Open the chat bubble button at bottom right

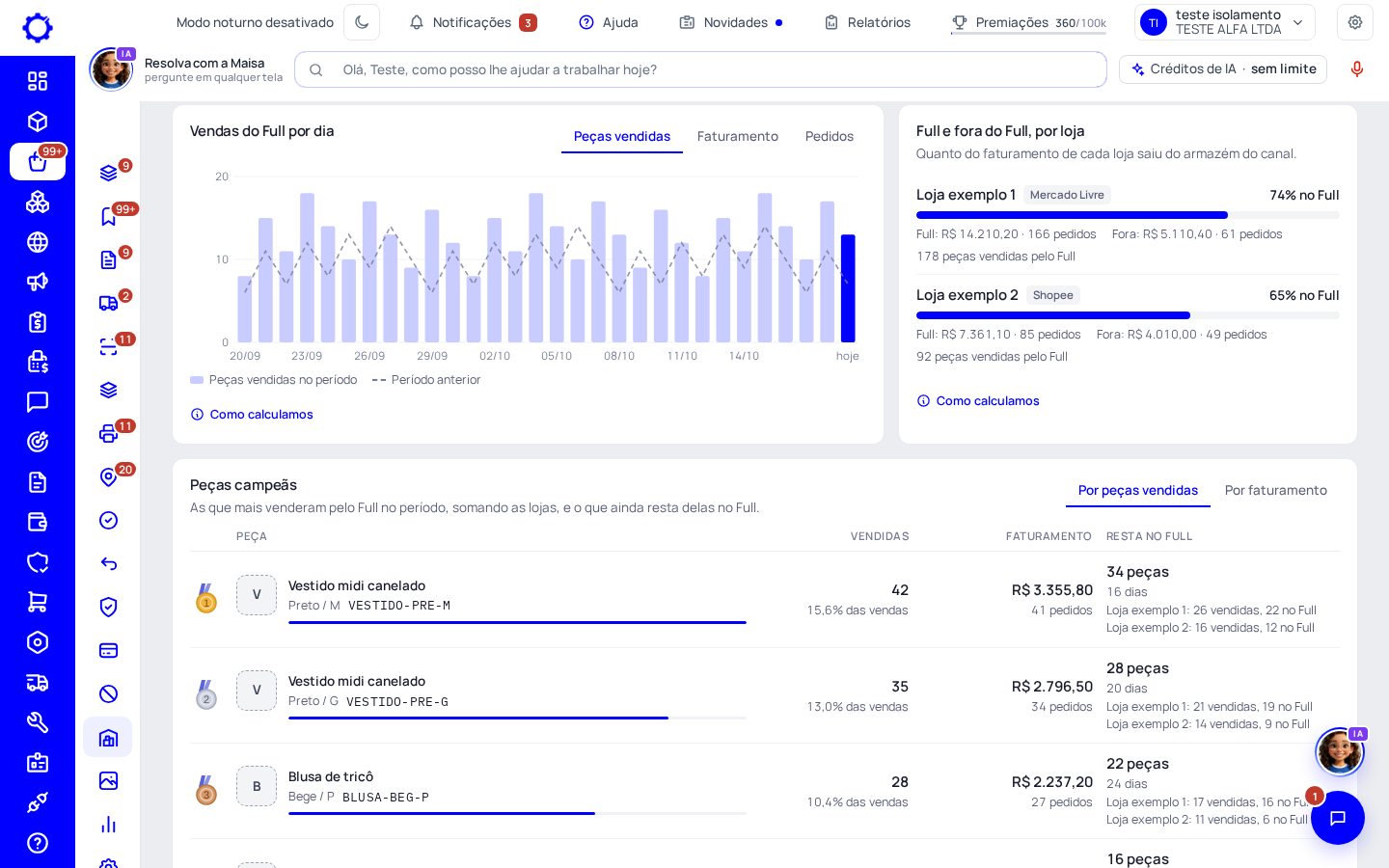[x=1338, y=818]
